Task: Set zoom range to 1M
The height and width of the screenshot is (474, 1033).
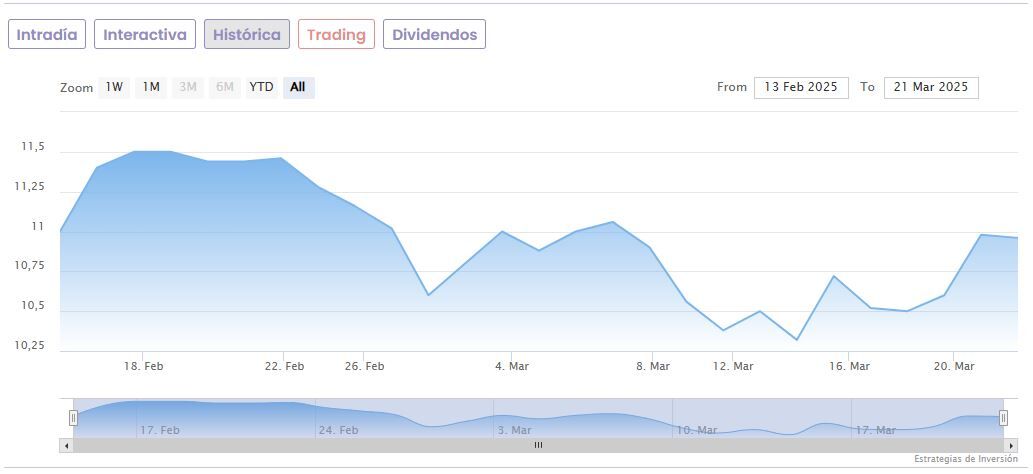Action: coord(150,87)
